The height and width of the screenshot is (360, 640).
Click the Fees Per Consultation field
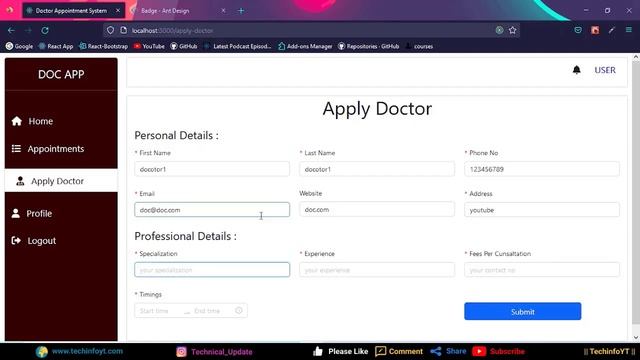click(542, 270)
